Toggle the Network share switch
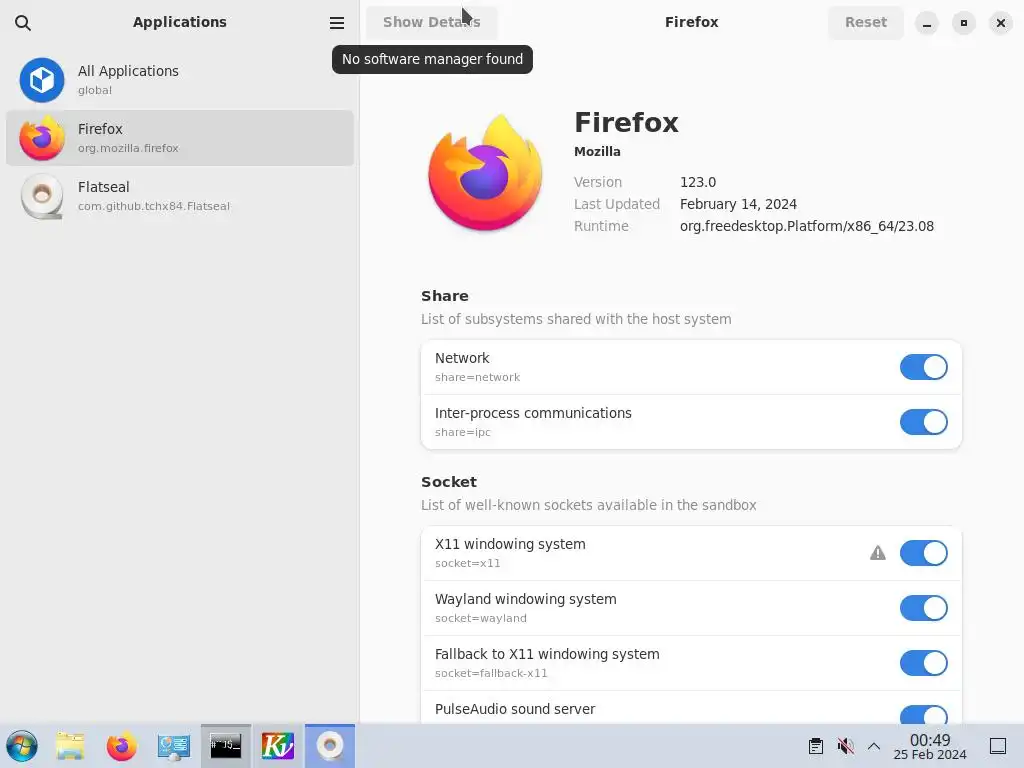Image resolution: width=1024 pixels, height=768 pixels. [923, 367]
